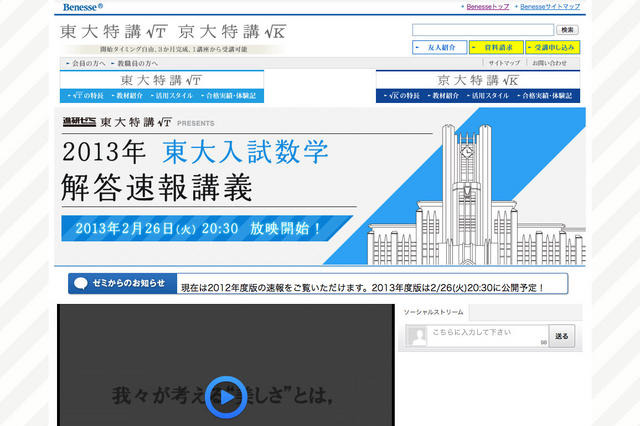This screenshot has height=426, width=640.
Task: Open the お問い合わせ link
Action: pos(549,63)
